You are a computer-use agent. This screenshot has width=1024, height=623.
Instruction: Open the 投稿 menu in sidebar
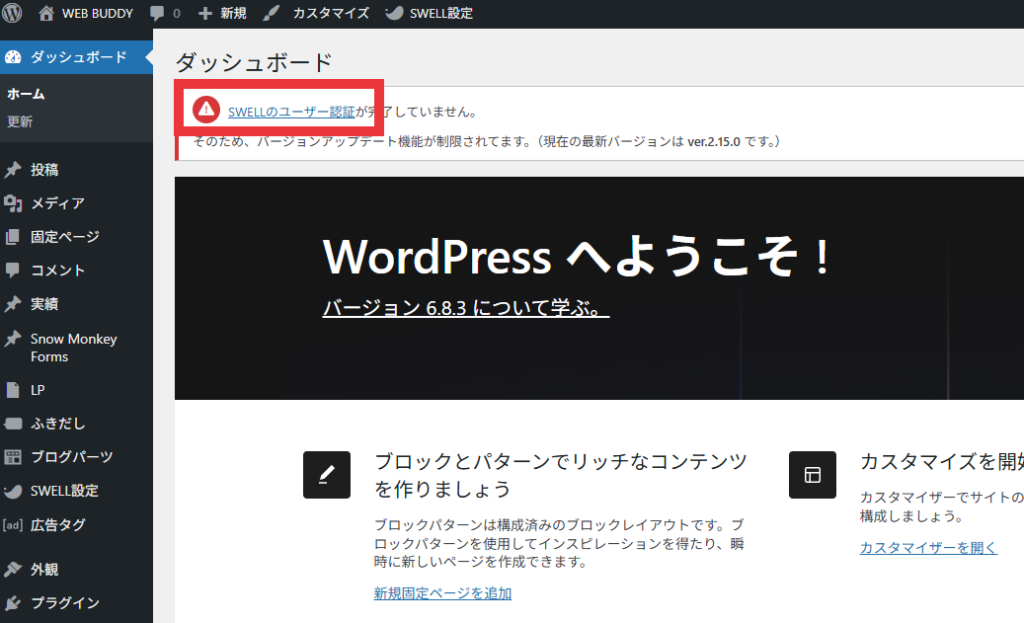click(x=44, y=170)
